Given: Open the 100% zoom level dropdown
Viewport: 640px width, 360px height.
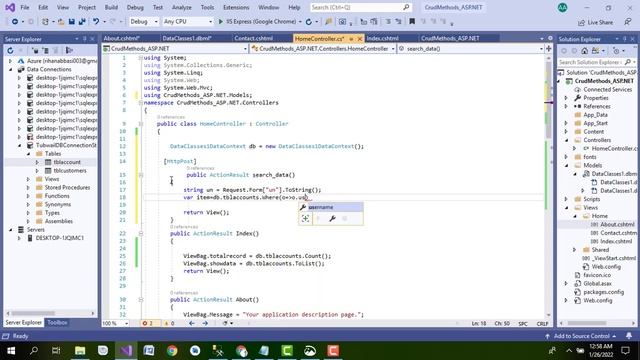Looking at the screenshot, I should point(115,323).
